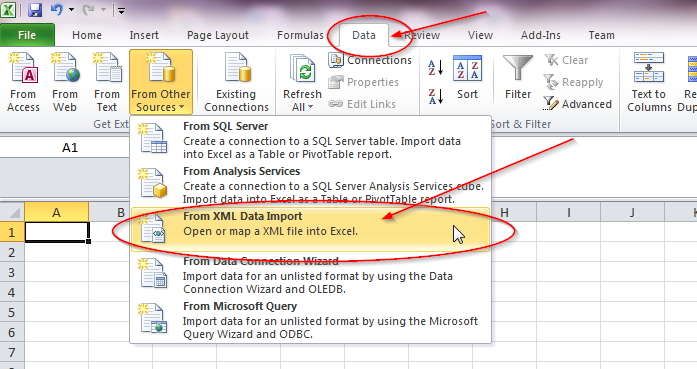
Task: Save the workbook with the floppy disk icon
Action: (x=35, y=9)
